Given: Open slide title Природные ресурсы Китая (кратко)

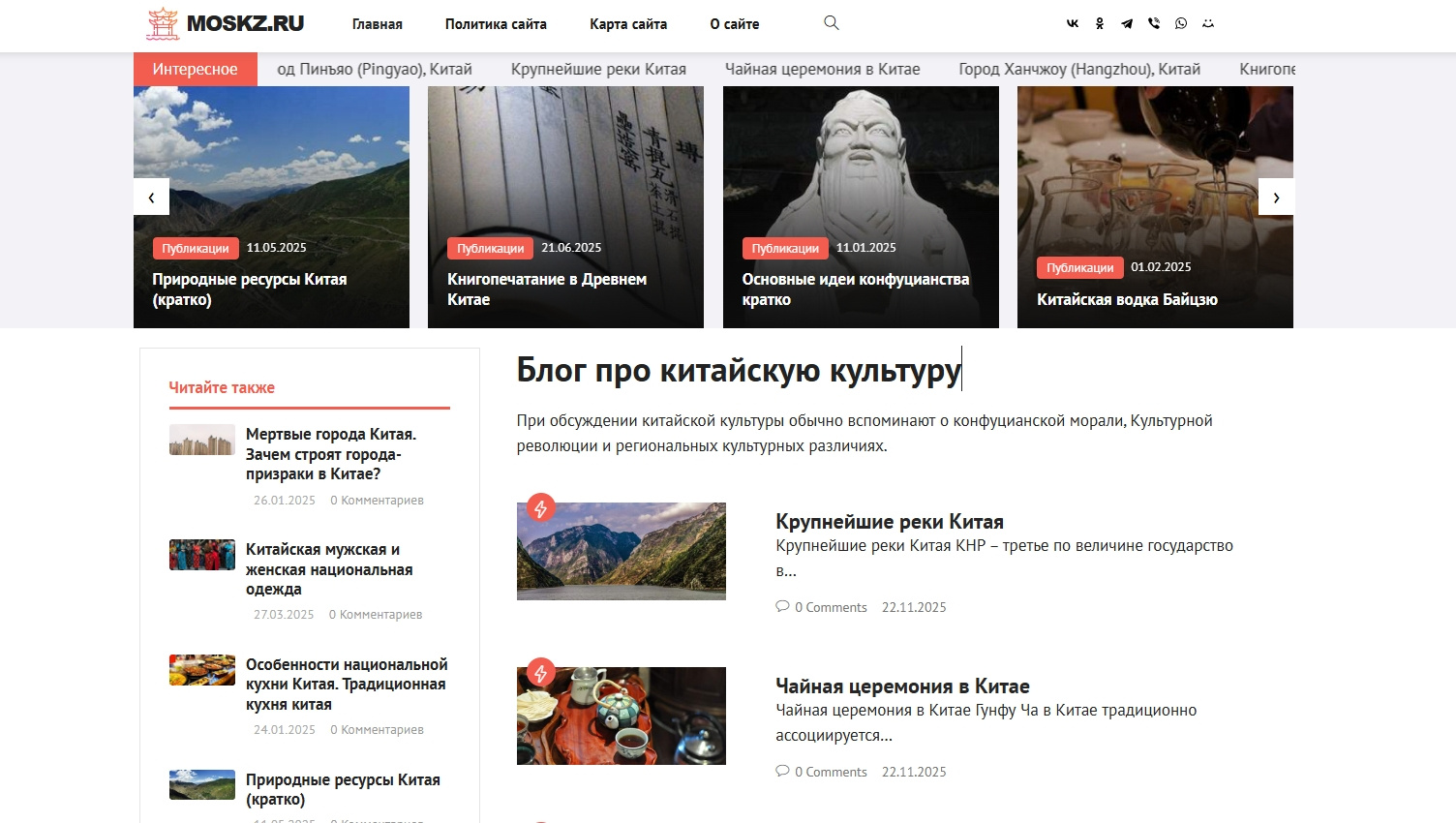Looking at the screenshot, I should click(249, 290).
